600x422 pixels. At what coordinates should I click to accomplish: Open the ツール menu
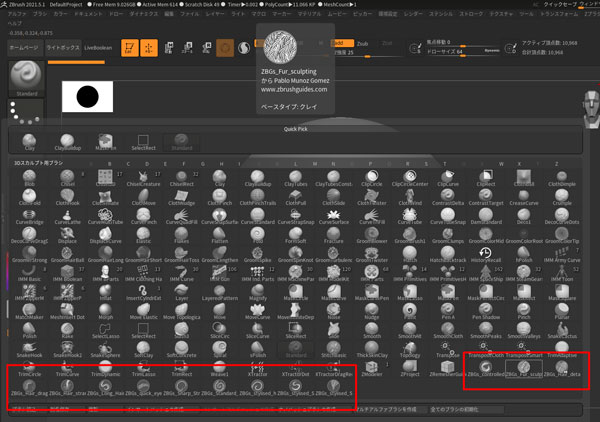coord(526,14)
